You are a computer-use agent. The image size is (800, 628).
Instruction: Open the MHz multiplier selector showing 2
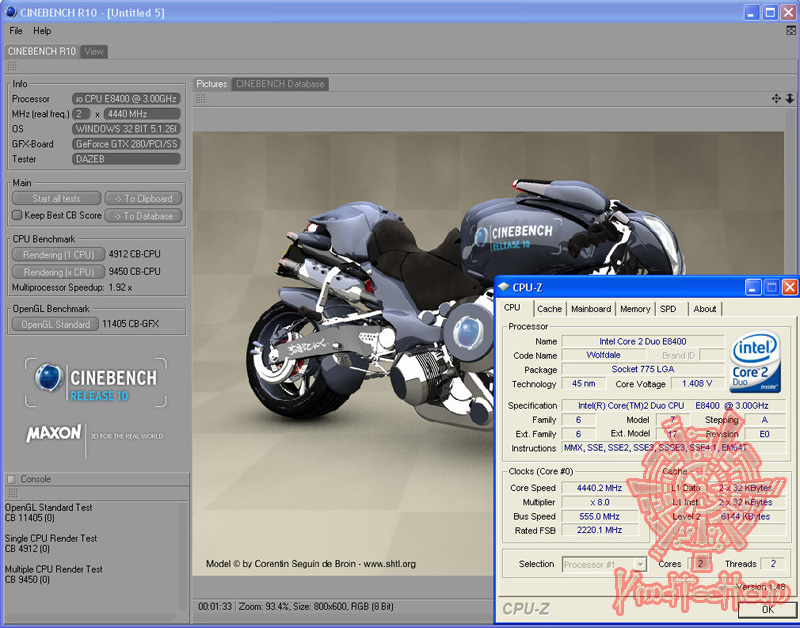[79, 114]
